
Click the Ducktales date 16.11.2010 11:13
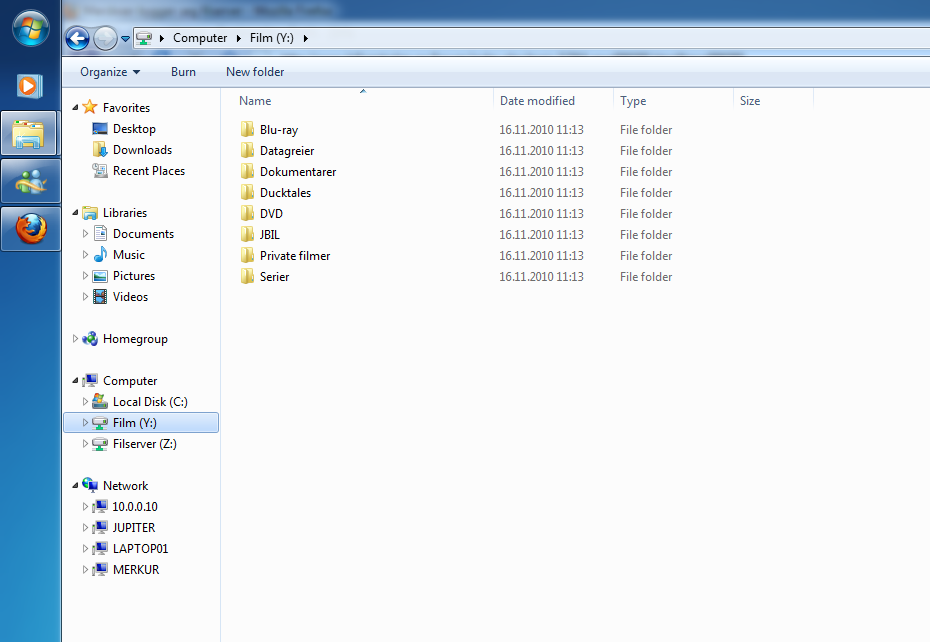click(x=542, y=193)
